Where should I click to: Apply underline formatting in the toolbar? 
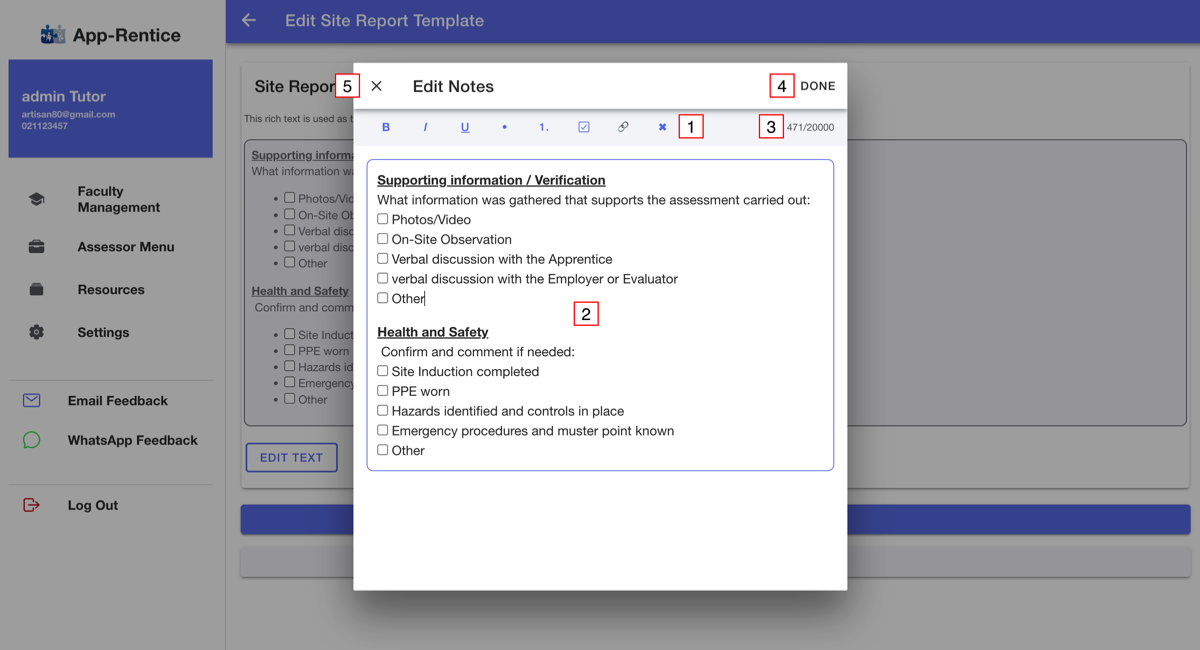[x=465, y=127]
